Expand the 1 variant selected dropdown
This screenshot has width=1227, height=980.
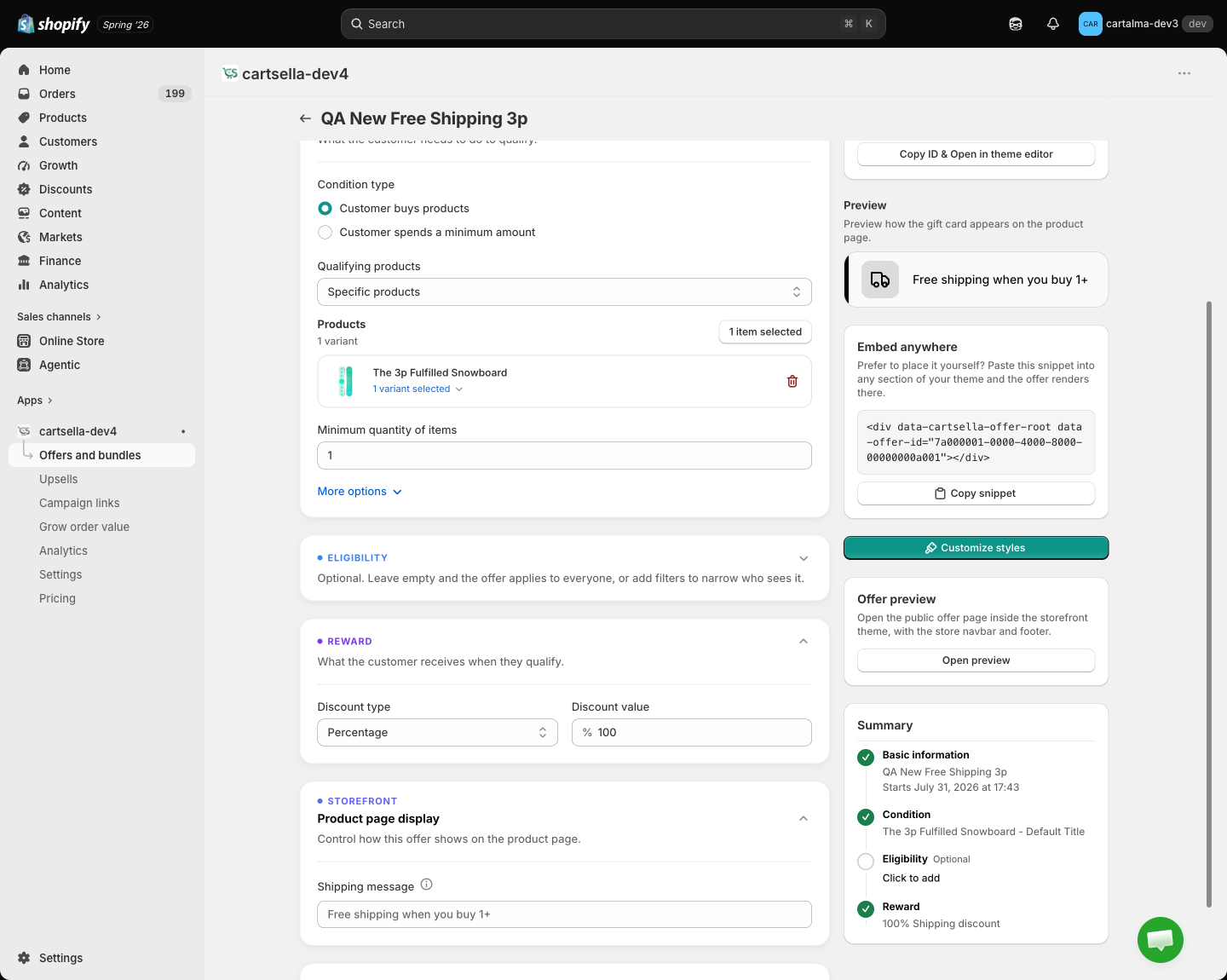tap(418, 389)
